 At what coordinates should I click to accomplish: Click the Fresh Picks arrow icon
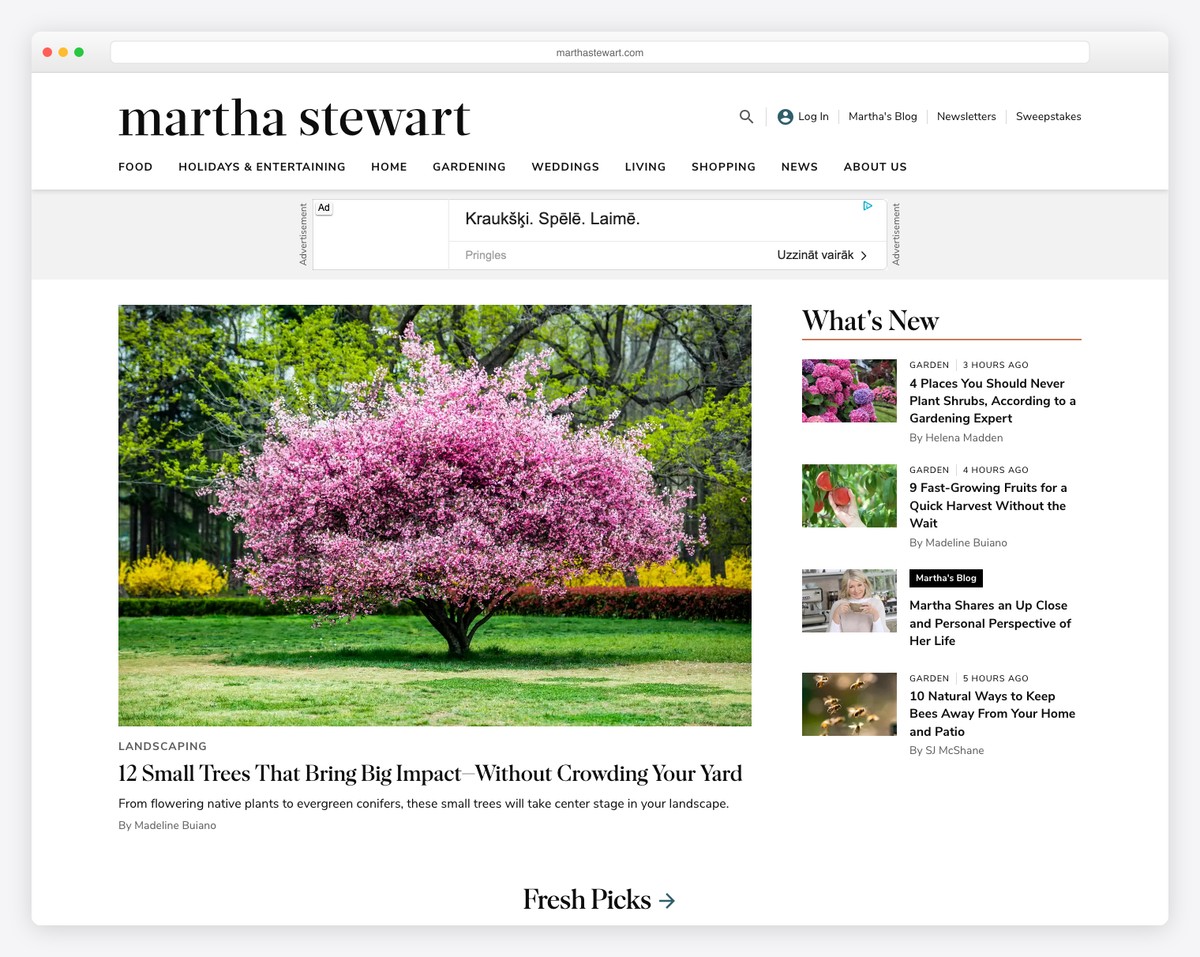(x=668, y=899)
